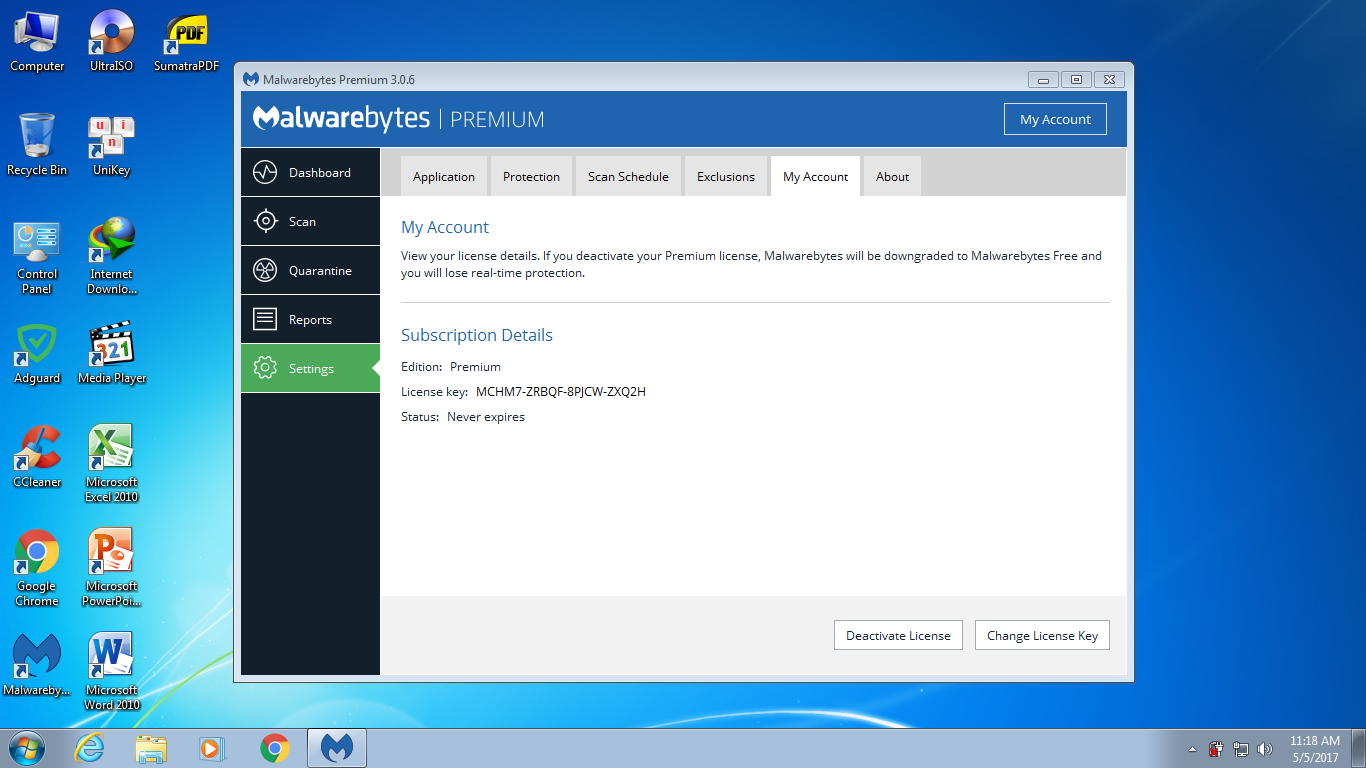Select the My Account tab
This screenshot has width=1366, height=768.
point(815,176)
